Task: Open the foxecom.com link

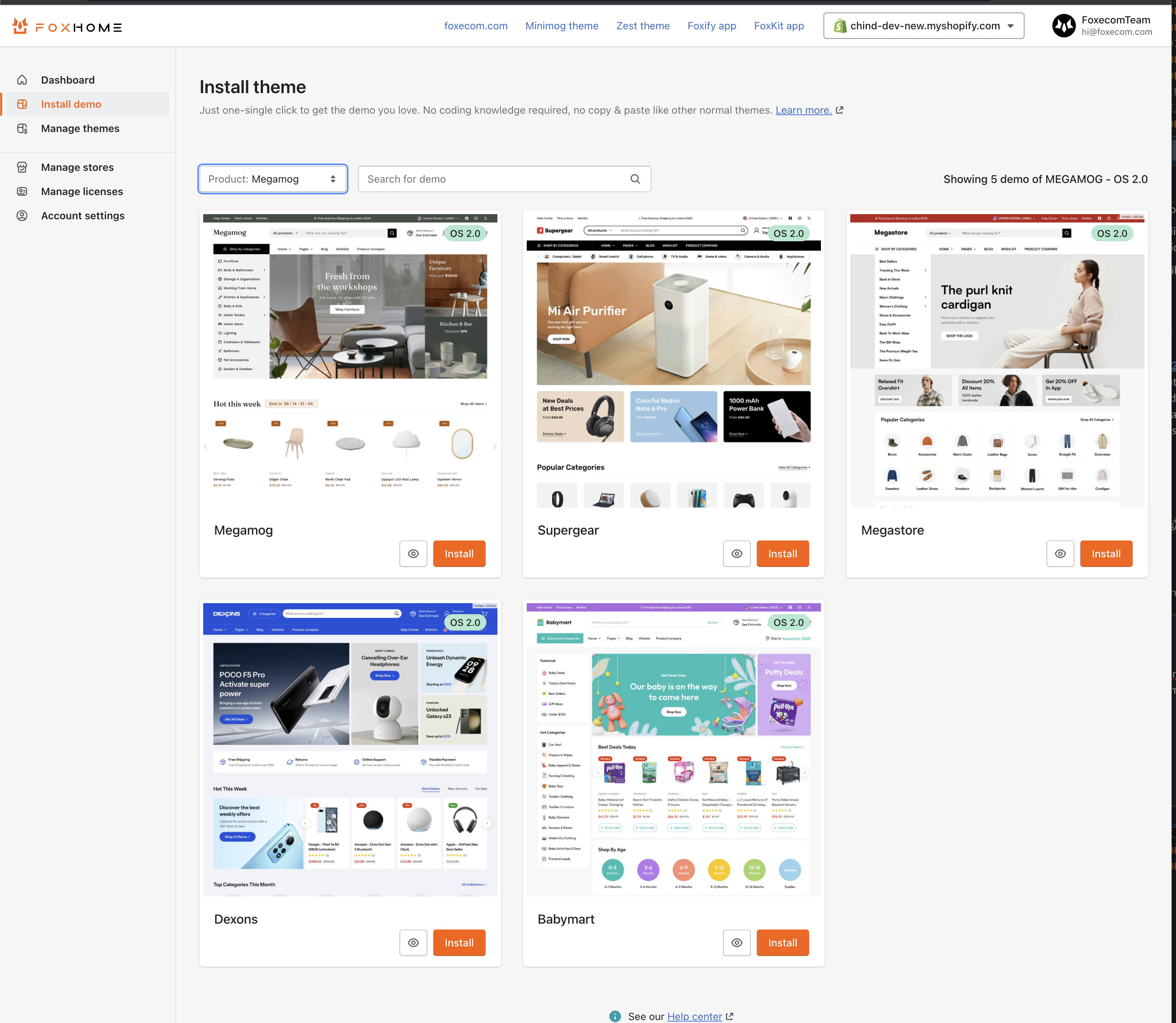Action: click(x=476, y=26)
